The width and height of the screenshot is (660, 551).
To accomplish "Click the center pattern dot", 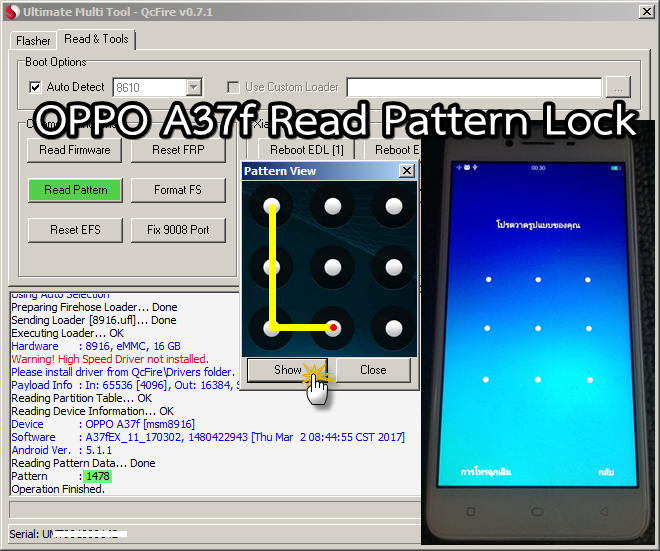I will [333, 267].
